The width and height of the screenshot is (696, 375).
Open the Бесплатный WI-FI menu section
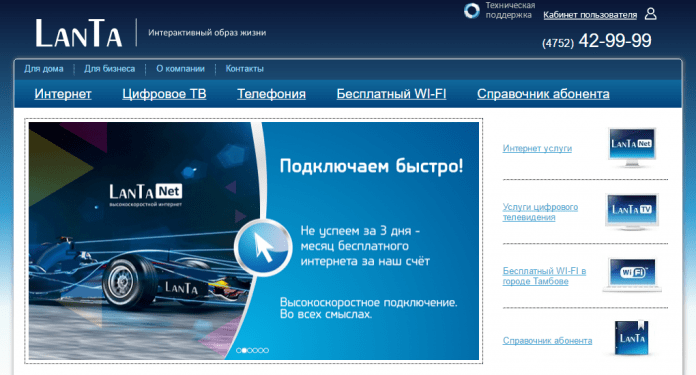pyautogui.click(x=391, y=94)
